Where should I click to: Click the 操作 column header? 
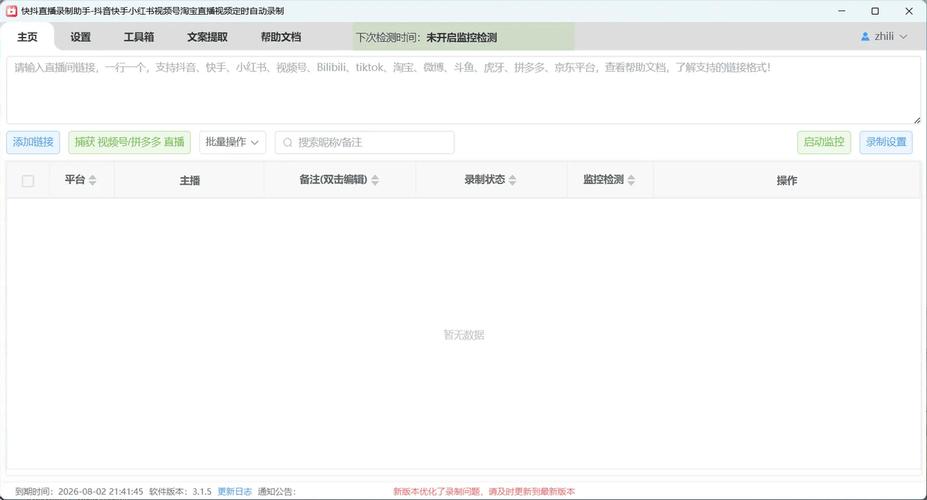[x=787, y=180]
